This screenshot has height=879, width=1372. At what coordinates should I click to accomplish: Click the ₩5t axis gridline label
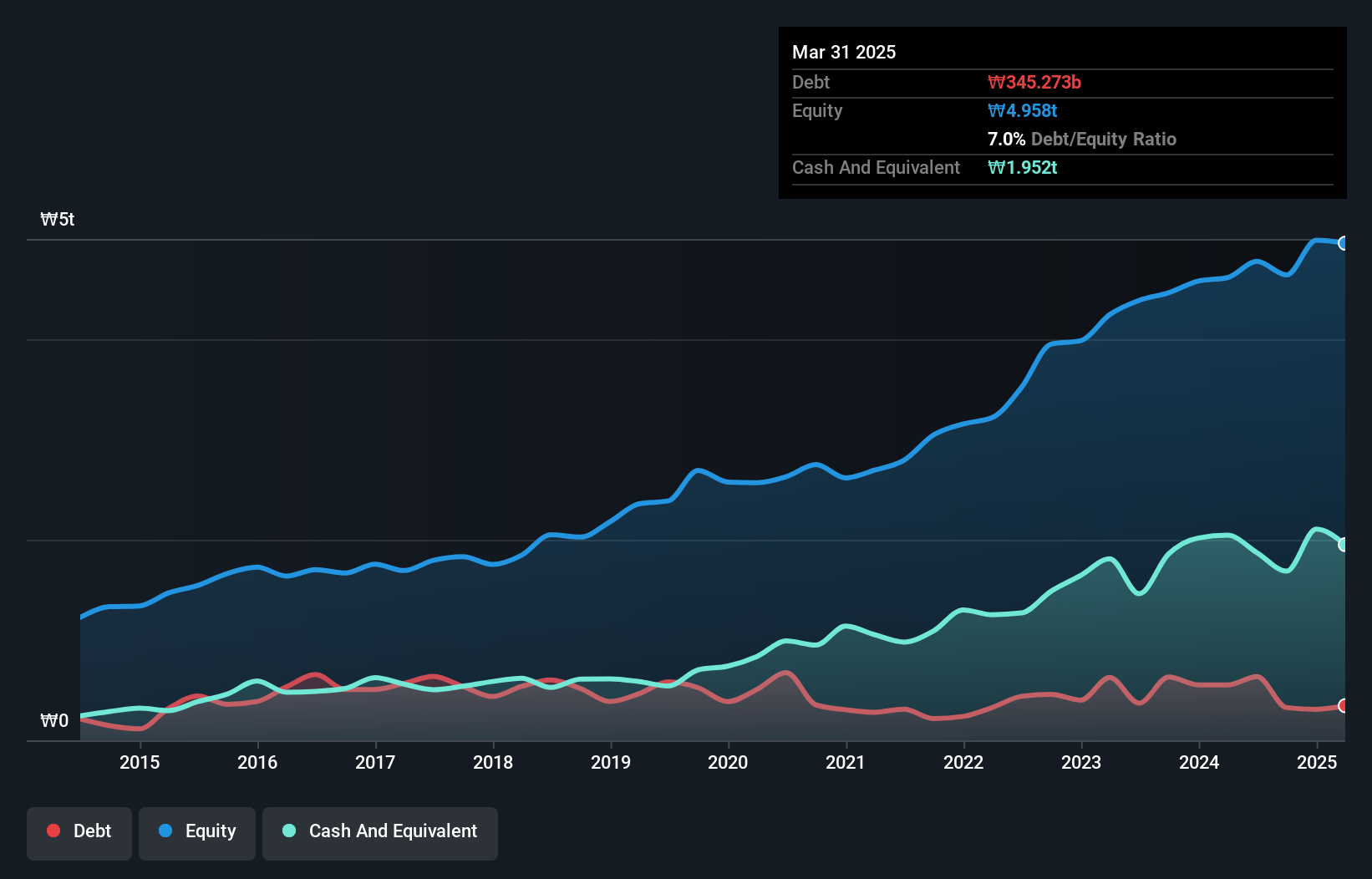tap(56, 219)
